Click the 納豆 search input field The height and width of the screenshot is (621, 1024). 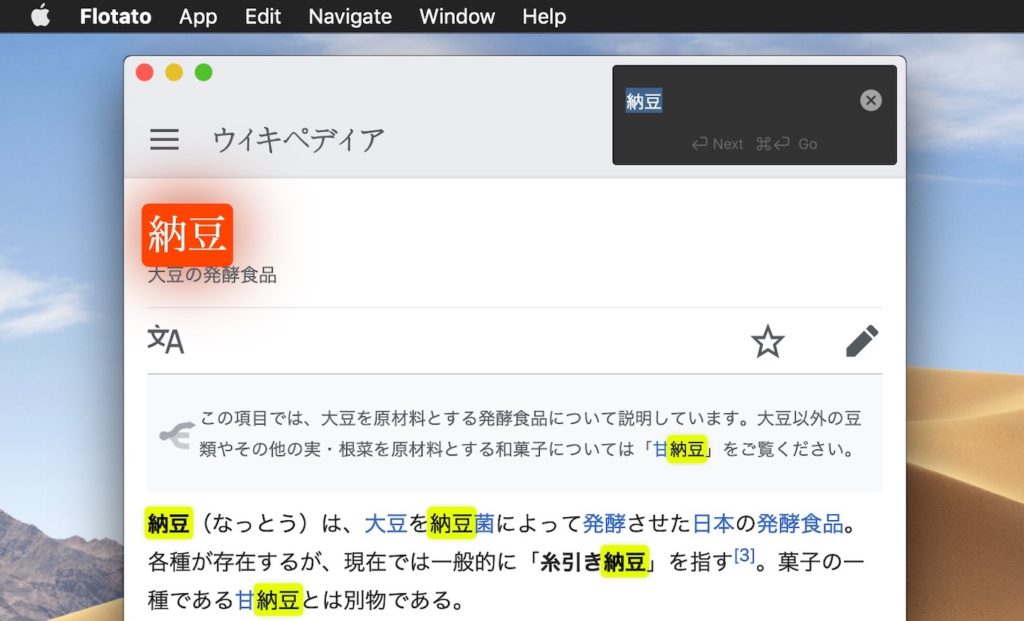coord(700,100)
